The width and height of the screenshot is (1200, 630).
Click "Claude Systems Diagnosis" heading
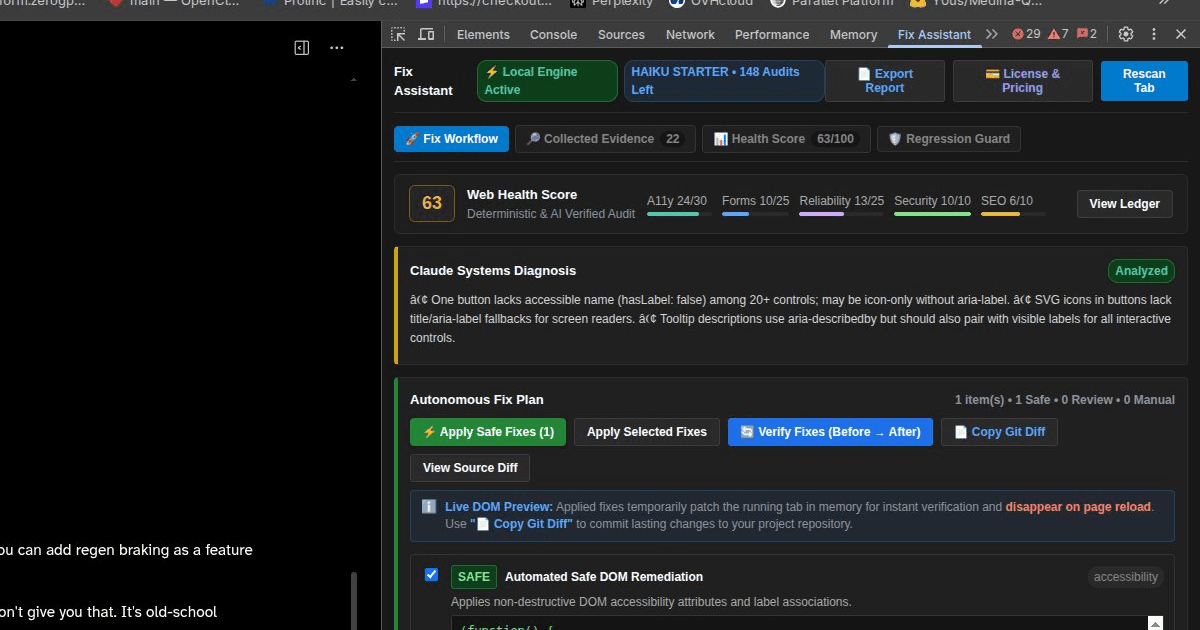coord(493,271)
